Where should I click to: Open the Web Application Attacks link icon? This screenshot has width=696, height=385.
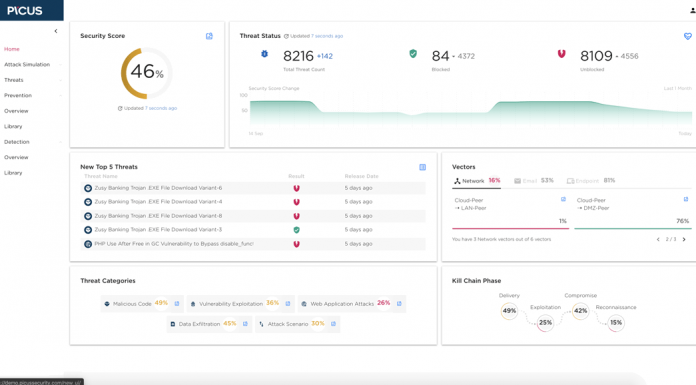pos(399,304)
